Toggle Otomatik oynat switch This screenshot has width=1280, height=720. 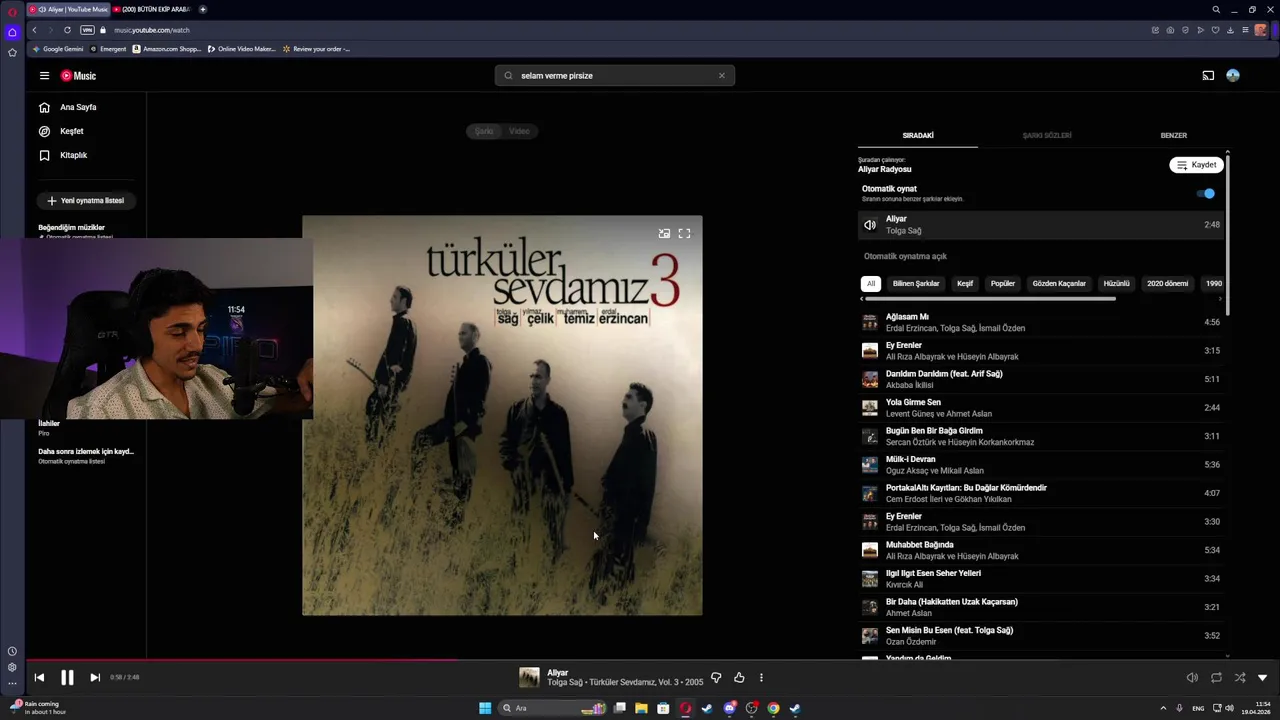coord(1207,194)
